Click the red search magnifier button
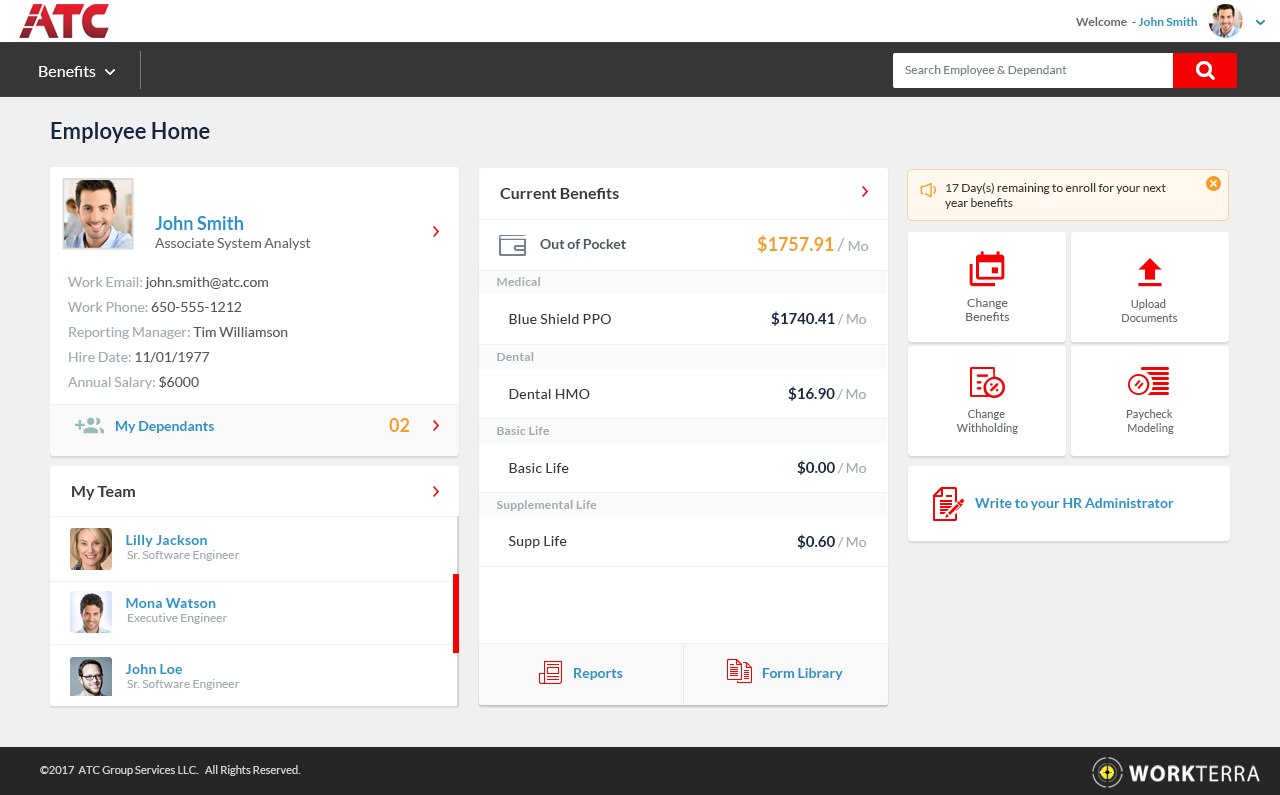1280x795 pixels. coord(1204,70)
